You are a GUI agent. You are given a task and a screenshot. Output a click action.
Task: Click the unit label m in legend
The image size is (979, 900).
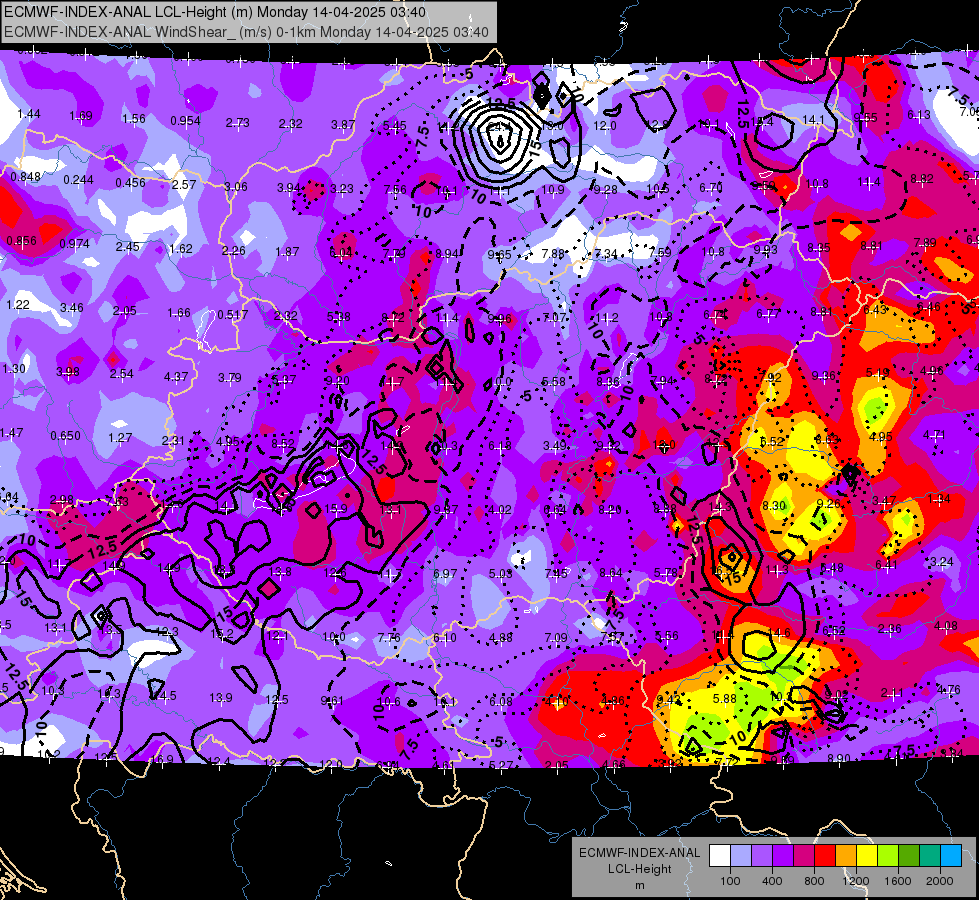(x=639, y=886)
